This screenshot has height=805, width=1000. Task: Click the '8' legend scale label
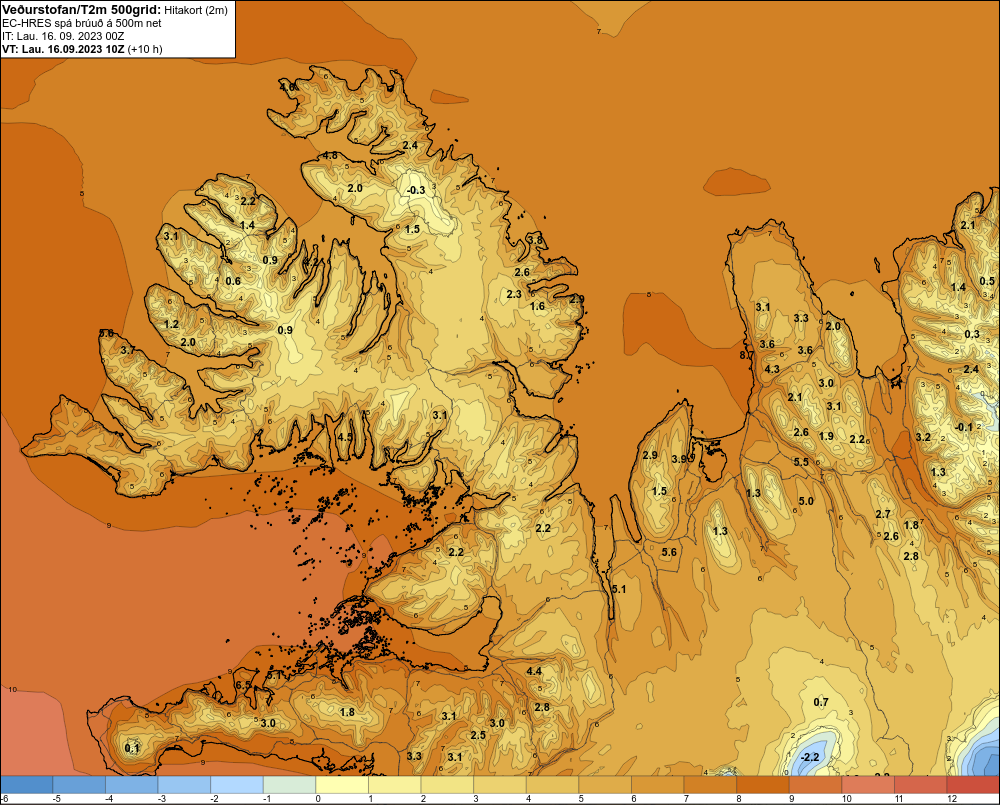coord(739,799)
